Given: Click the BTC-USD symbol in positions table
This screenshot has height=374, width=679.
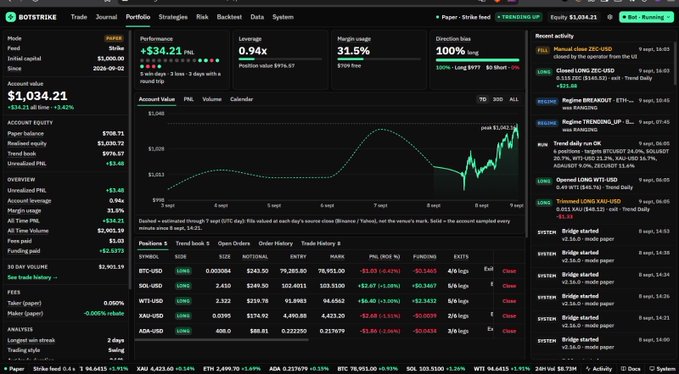Looking at the screenshot, I should tap(150, 271).
